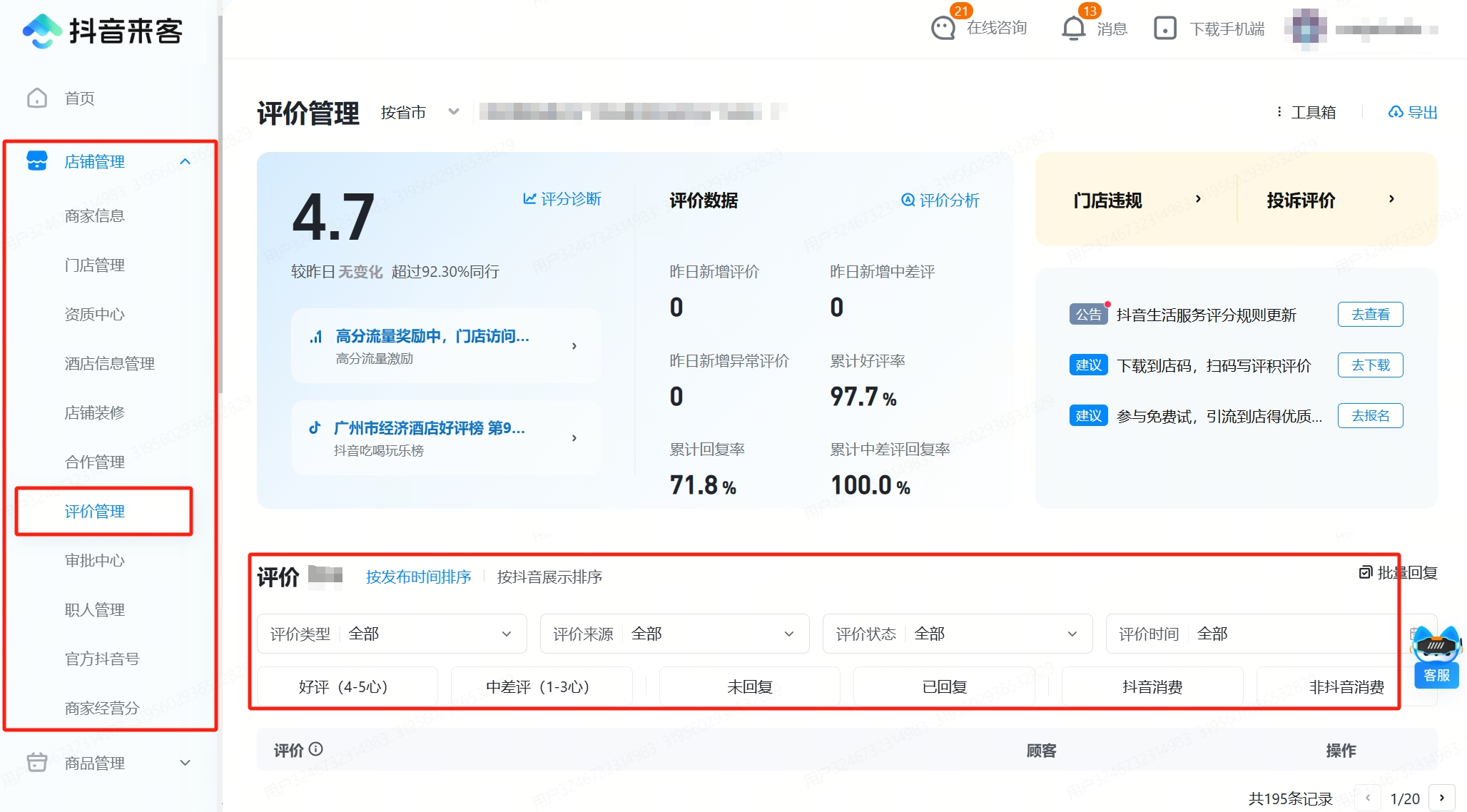Viewport: 1467px width, 812px height.
Task: Expand the 评价来源 dropdown
Action: pos(674,634)
